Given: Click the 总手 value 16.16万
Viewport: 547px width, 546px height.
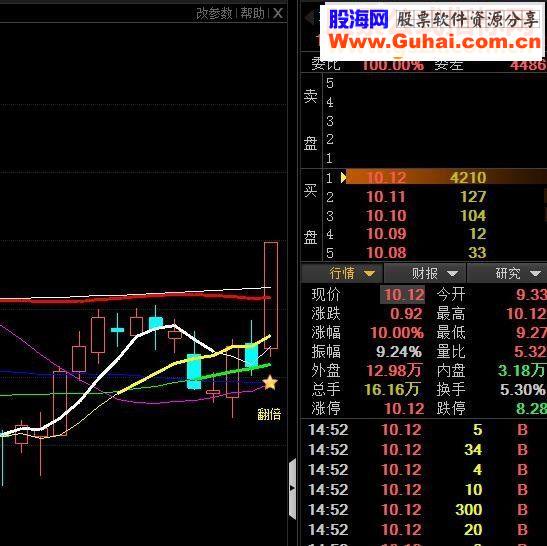Looking at the screenshot, I should pyautogui.click(x=391, y=389).
